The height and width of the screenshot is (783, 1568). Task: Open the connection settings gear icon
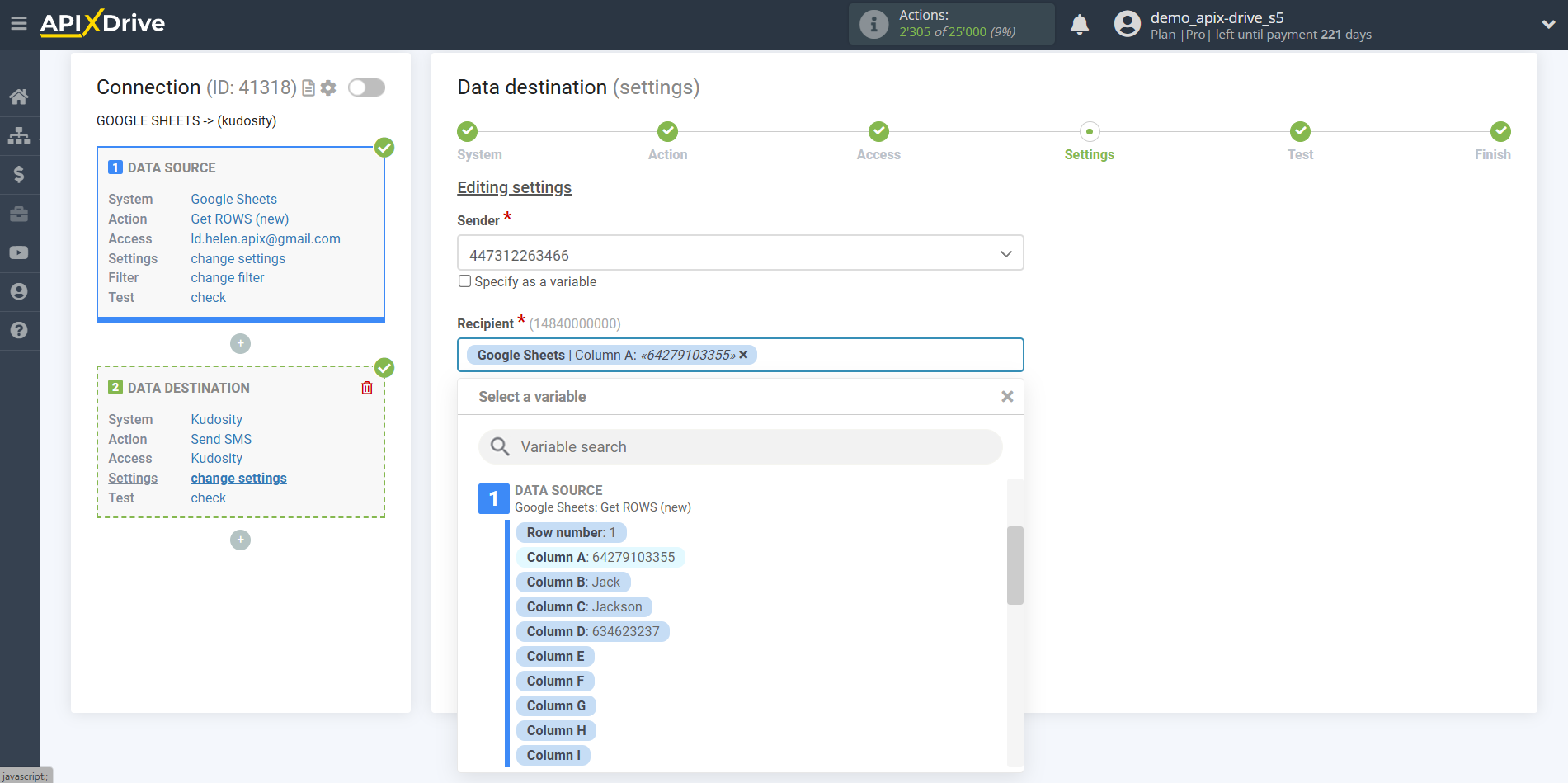pyautogui.click(x=328, y=87)
